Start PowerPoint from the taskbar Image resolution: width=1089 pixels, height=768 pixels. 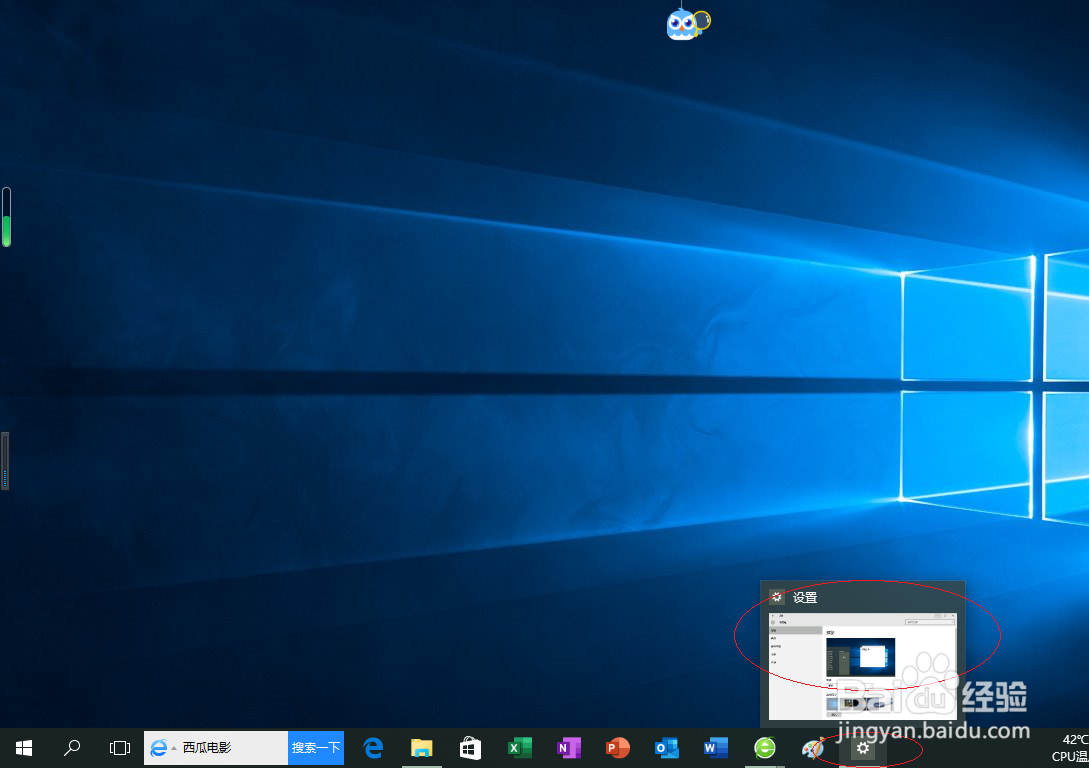[617, 747]
